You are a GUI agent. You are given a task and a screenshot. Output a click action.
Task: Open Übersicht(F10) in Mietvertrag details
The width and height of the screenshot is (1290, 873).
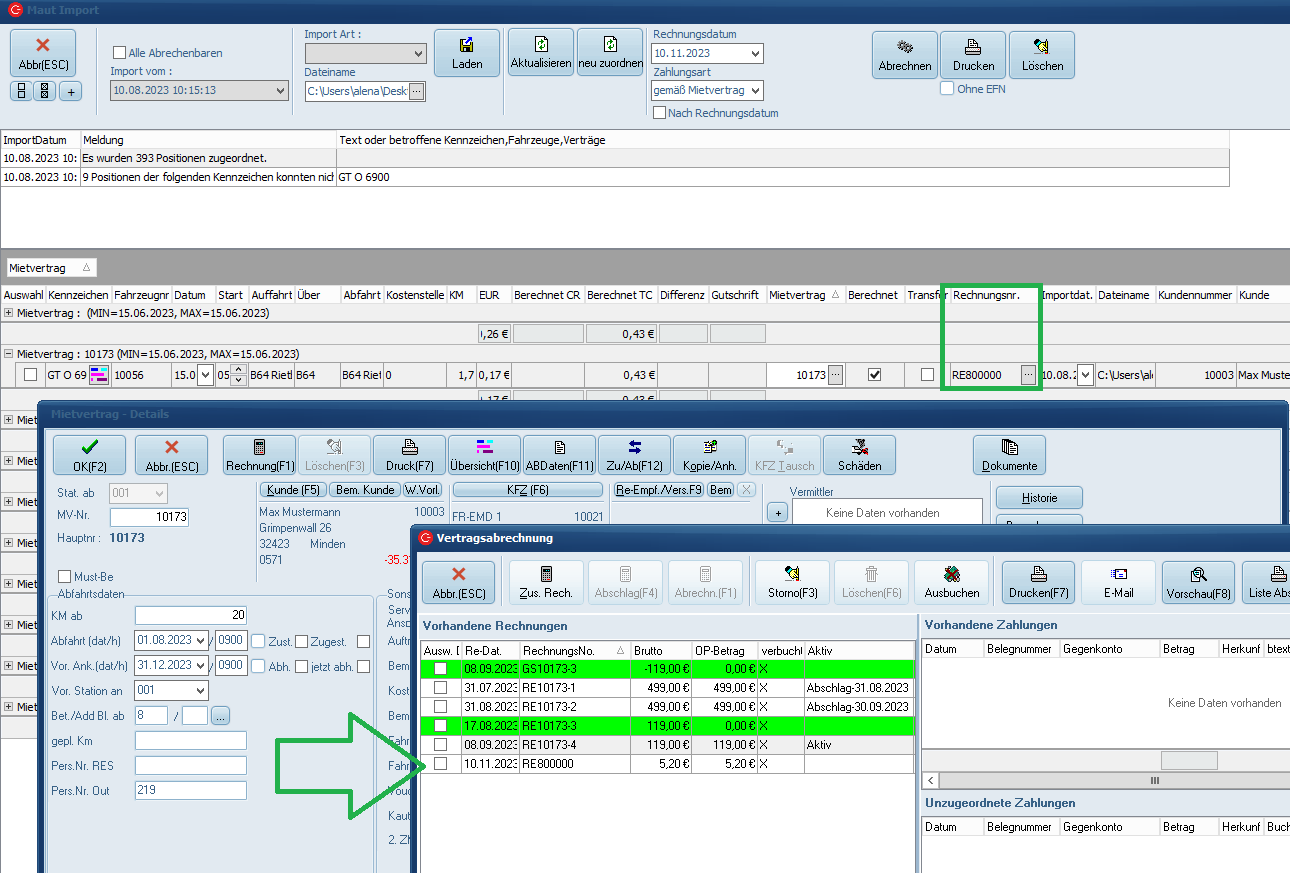click(x=484, y=455)
